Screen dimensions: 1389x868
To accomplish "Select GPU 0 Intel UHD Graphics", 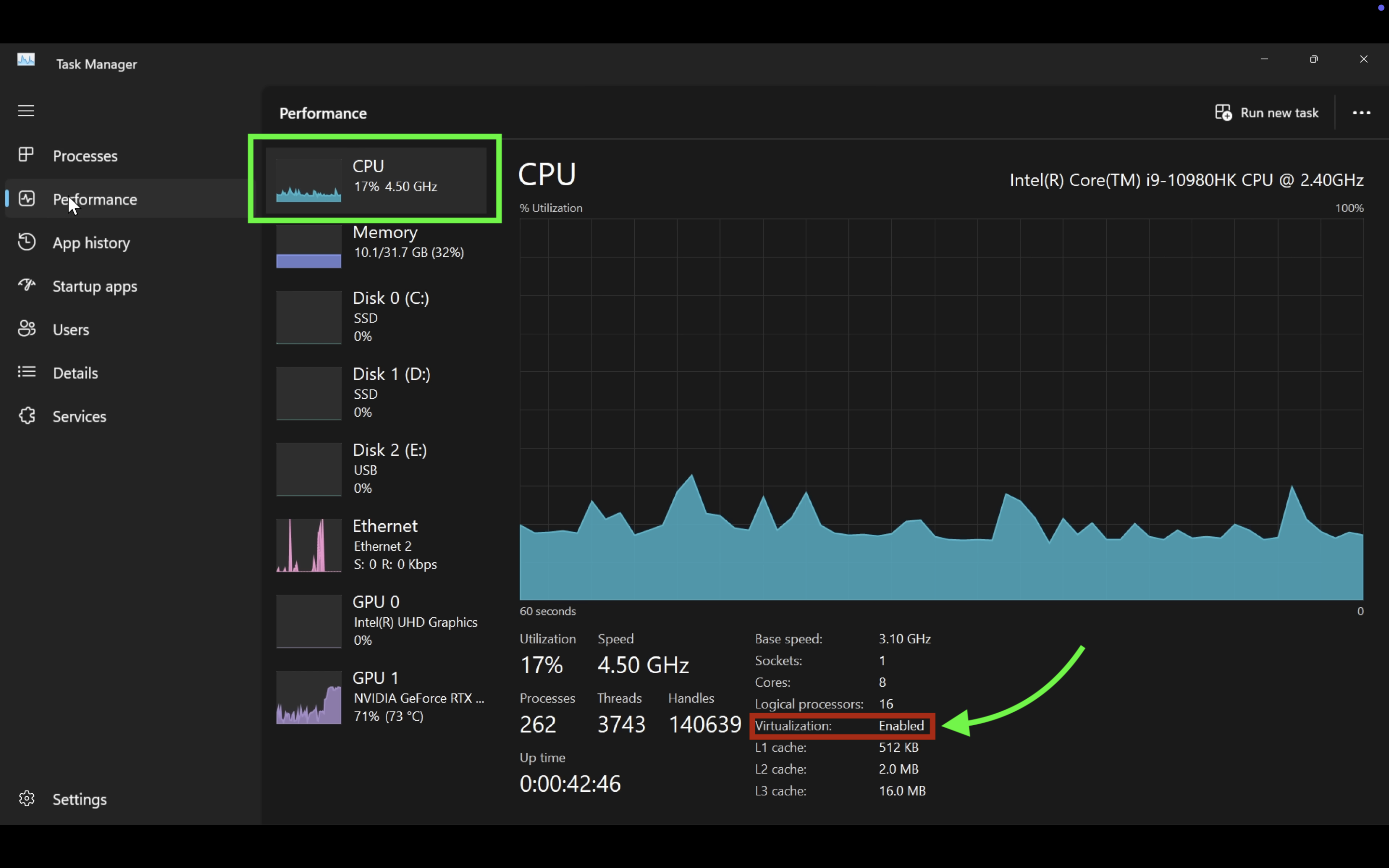I will tap(379, 621).
